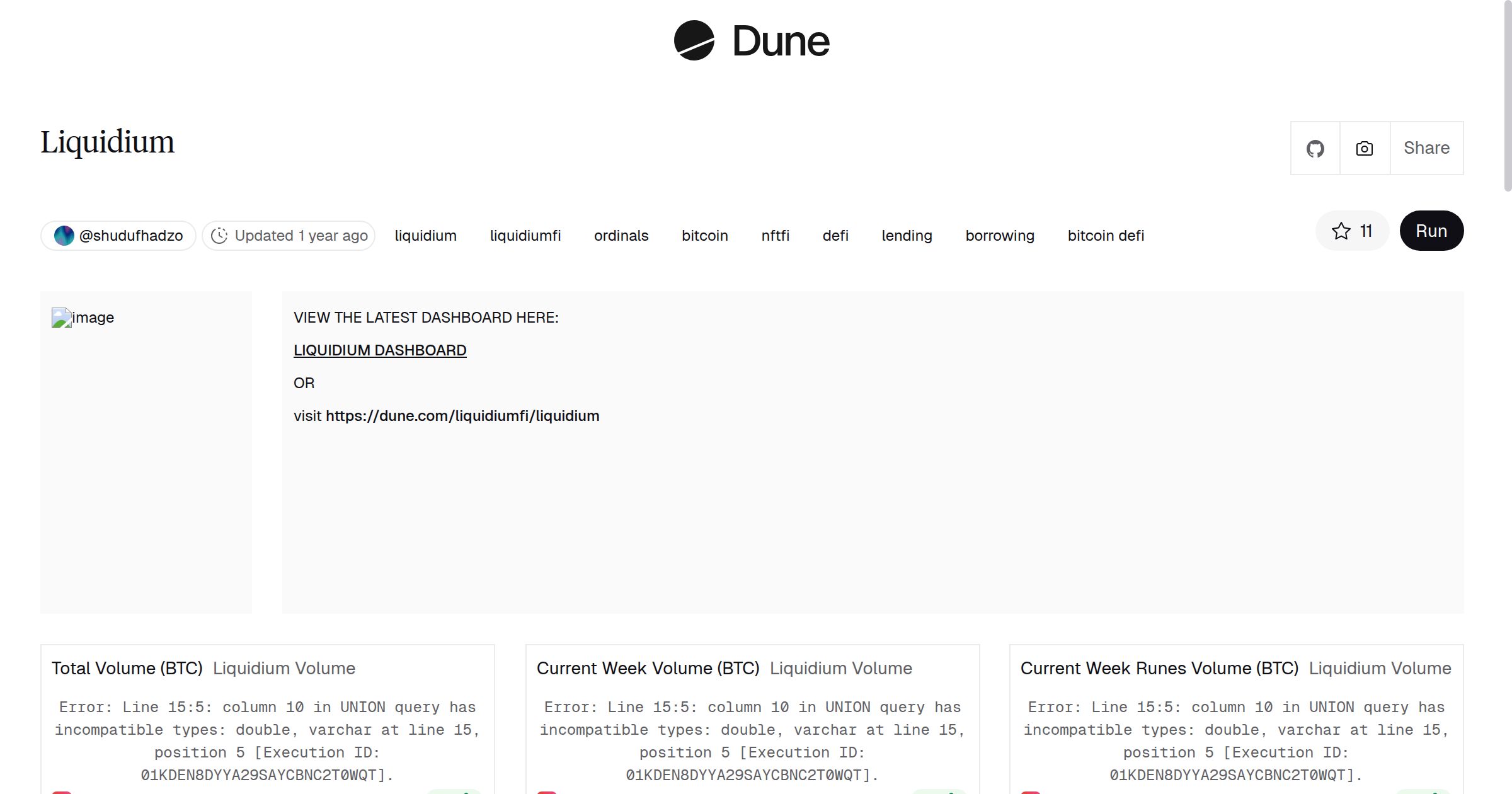Viewport: 1512px width, 794px height.
Task: Select the nftfi tag
Action: [x=775, y=236]
